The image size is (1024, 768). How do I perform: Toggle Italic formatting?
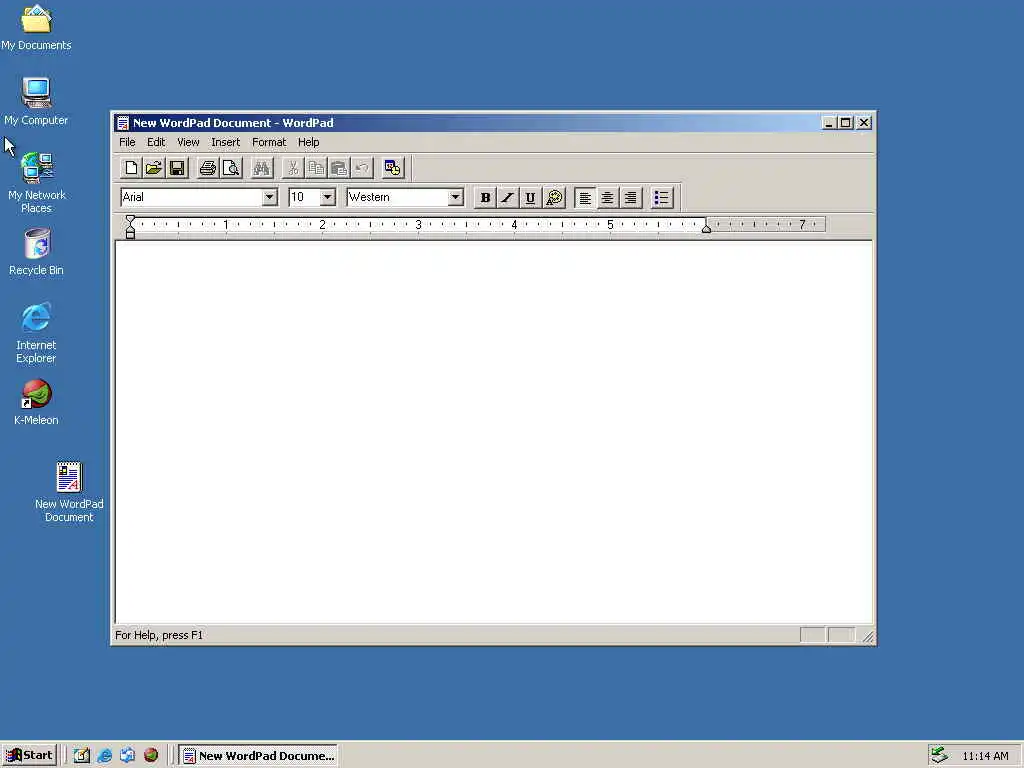507,198
